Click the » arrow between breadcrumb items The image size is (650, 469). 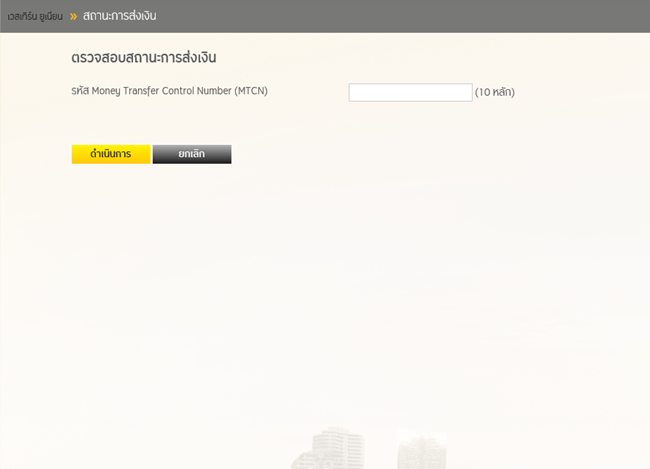point(73,16)
